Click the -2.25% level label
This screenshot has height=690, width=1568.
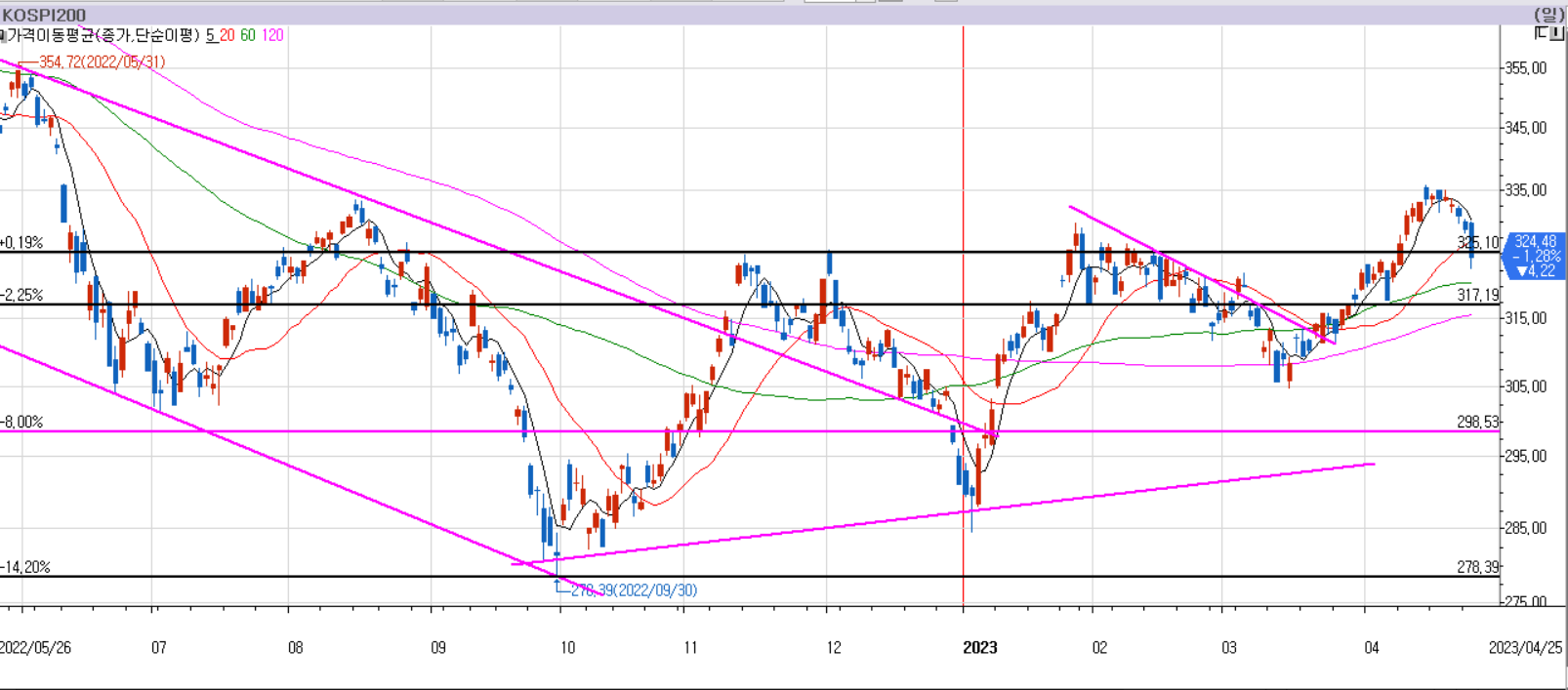pyautogui.click(x=21, y=295)
